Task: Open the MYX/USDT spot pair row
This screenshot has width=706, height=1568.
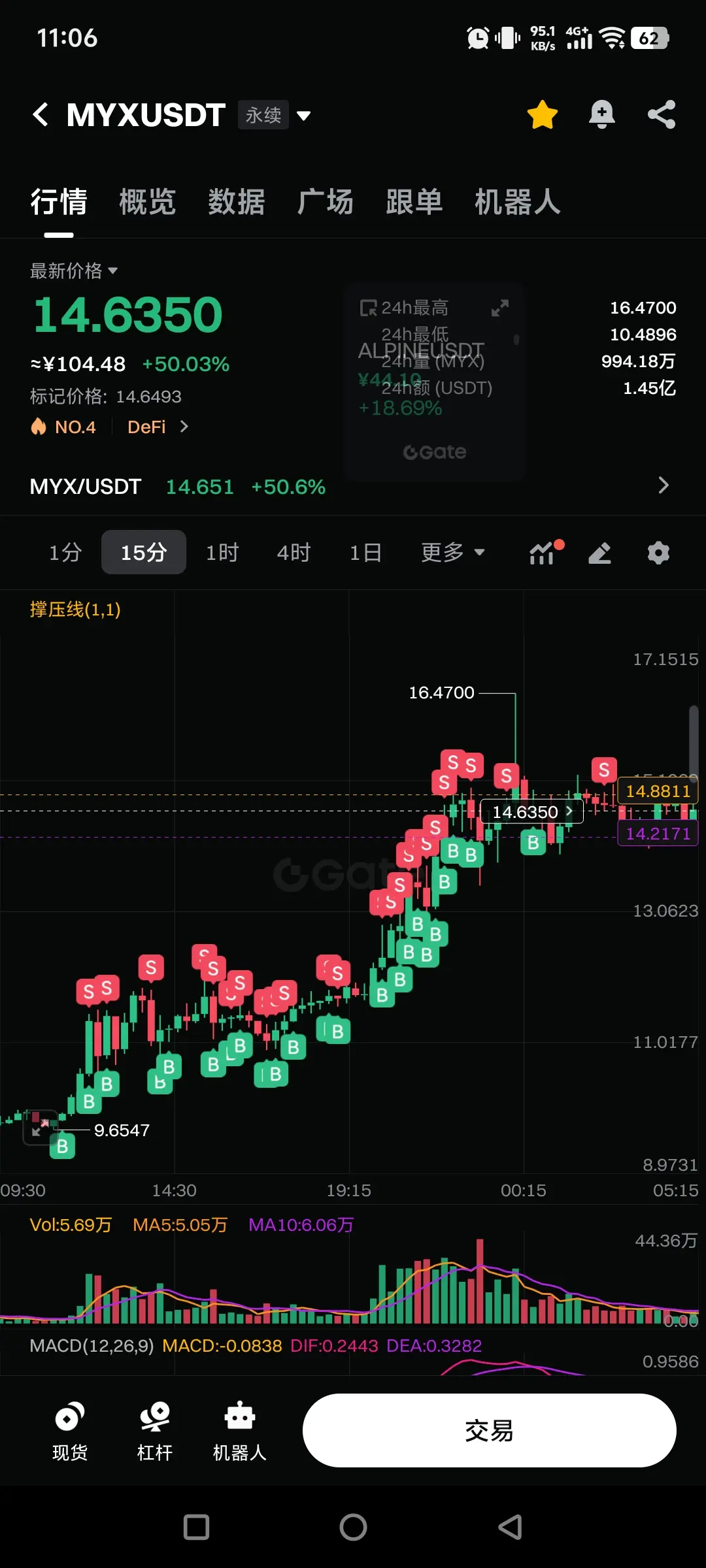Action: pos(353,486)
